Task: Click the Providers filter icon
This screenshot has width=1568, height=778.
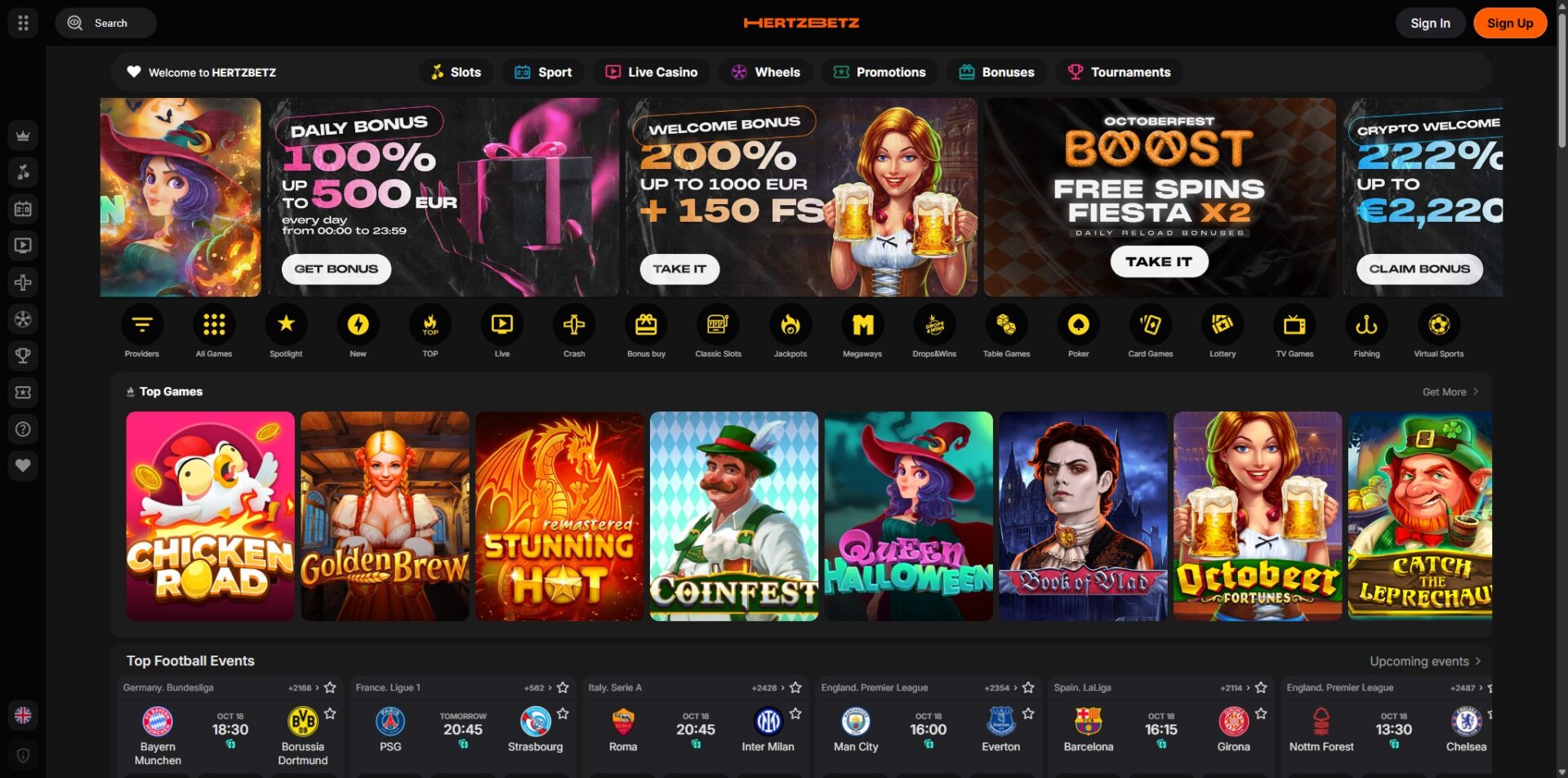Action: point(142,325)
